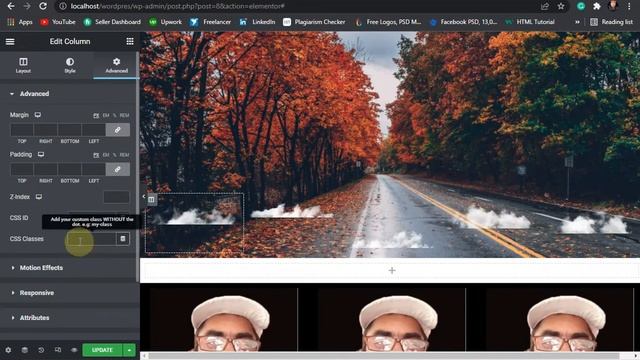This screenshot has height=360, width=640.
Task: Go back in browser
Action: click(11, 6)
